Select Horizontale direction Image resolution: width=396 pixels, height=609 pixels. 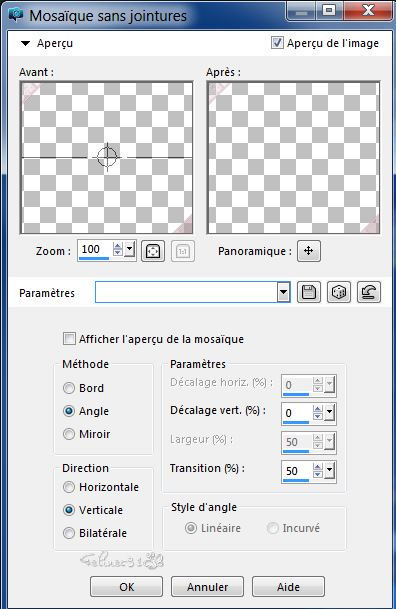(69, 487)
